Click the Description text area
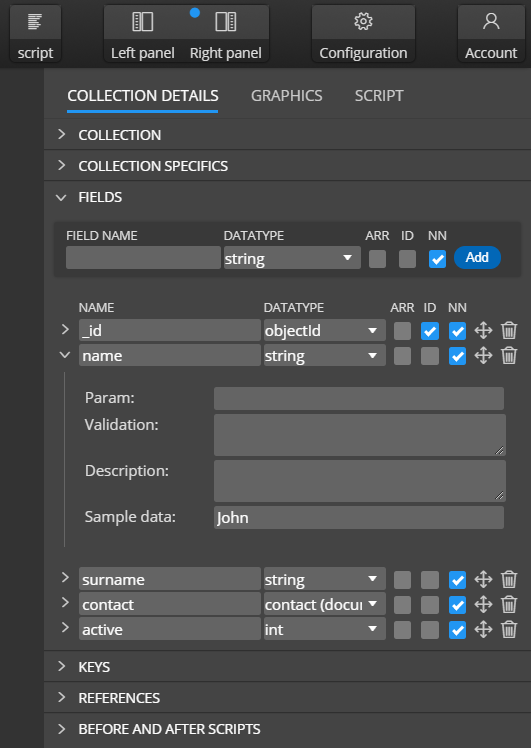The width and height of the screenshot is (531, 748). 360,481
